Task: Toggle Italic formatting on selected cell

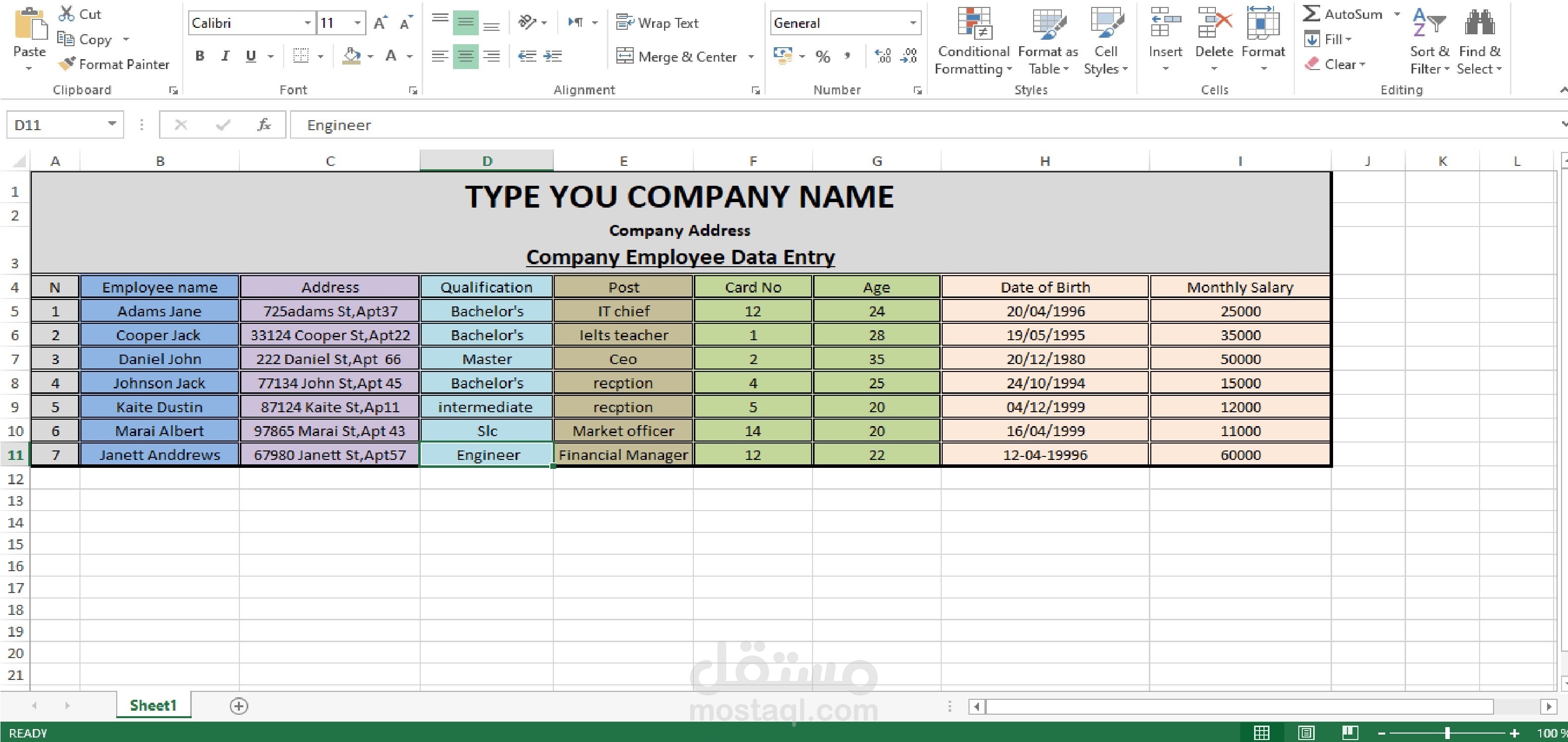Action: (x=224, y=56)
